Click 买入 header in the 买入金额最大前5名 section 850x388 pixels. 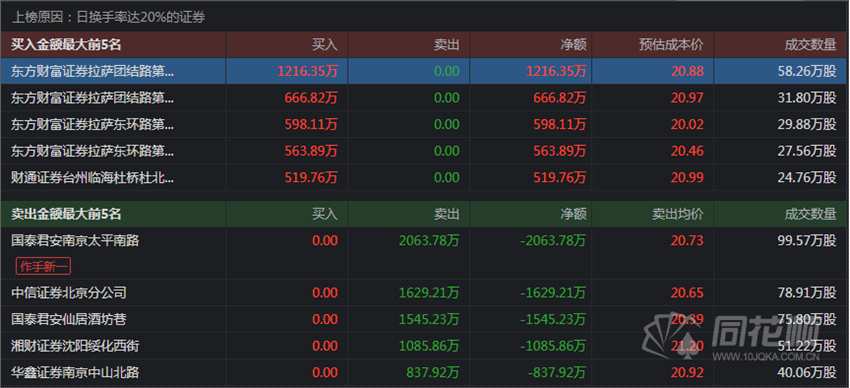[x=324, y=45]
